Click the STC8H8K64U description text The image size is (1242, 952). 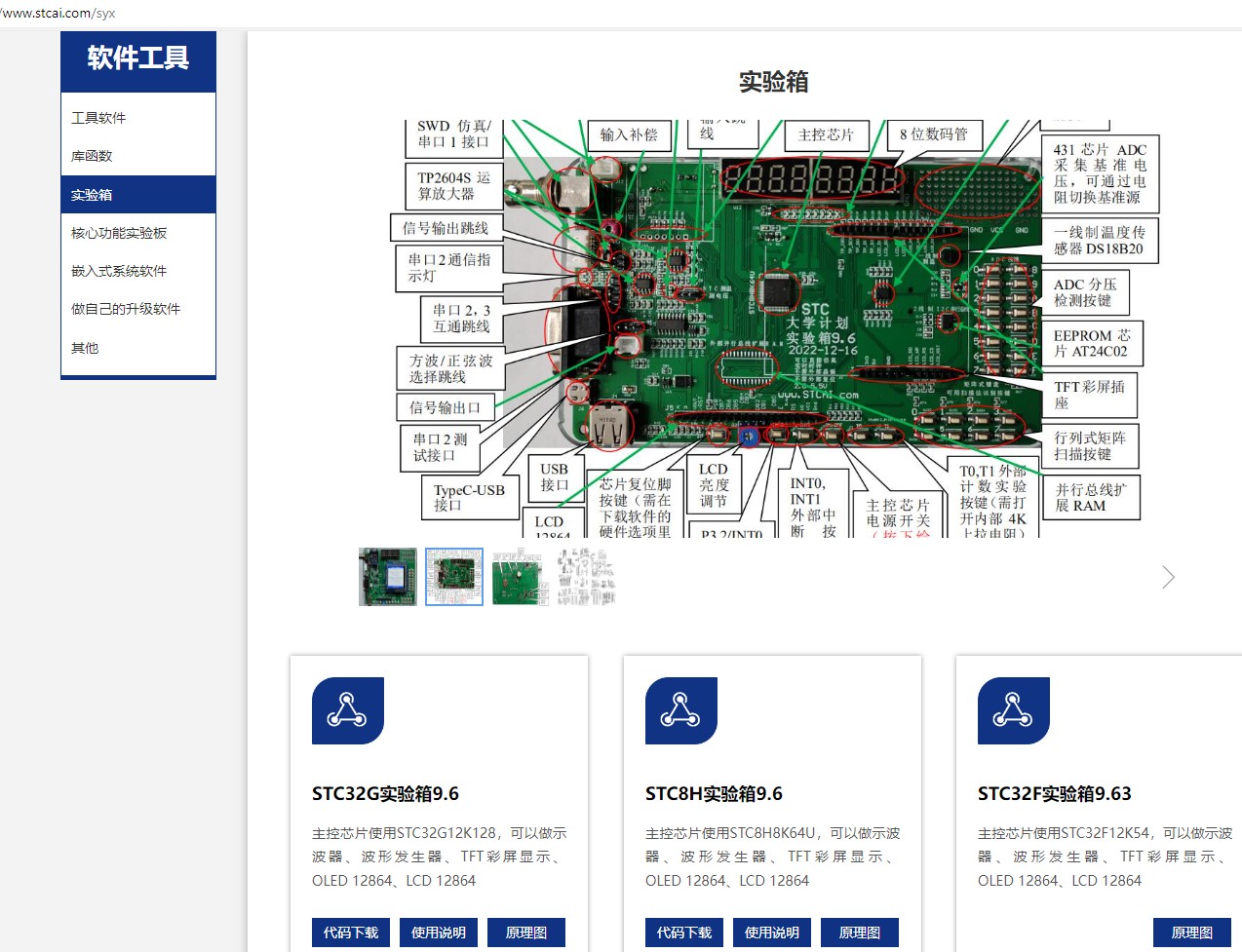click(x=772, y=857)
